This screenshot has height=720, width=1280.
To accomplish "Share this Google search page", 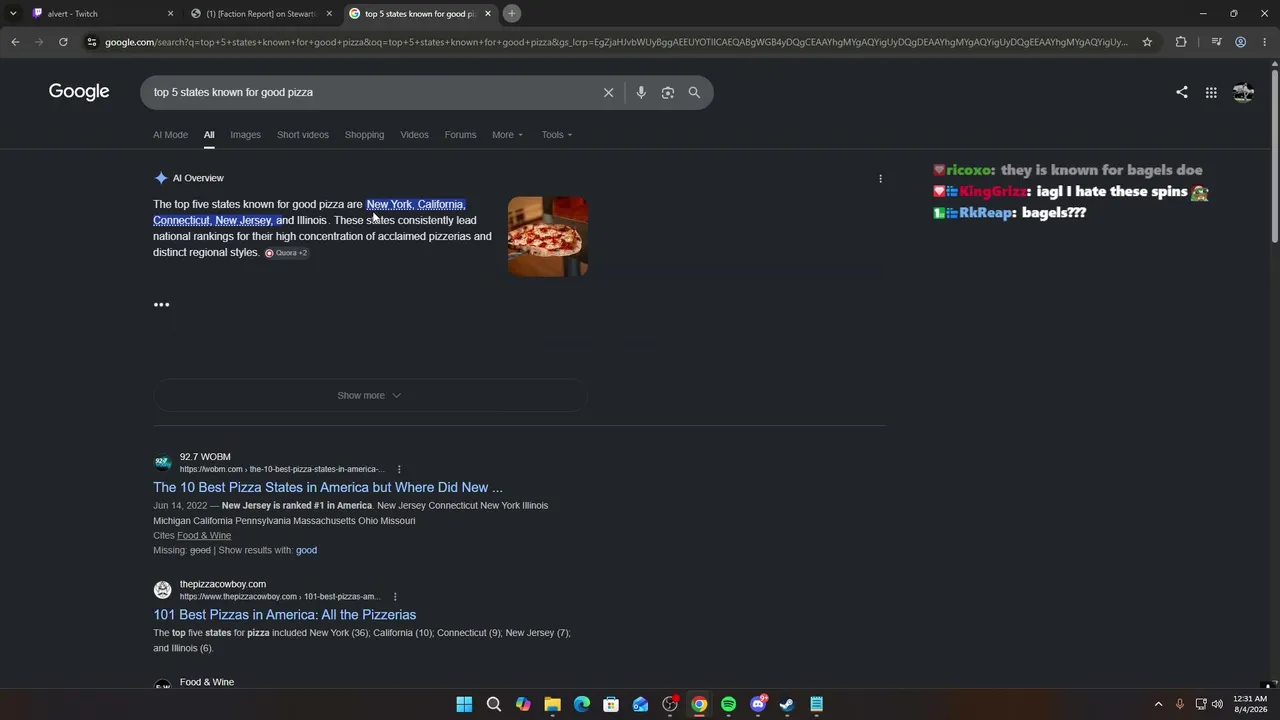I will tap(1182, 92).
